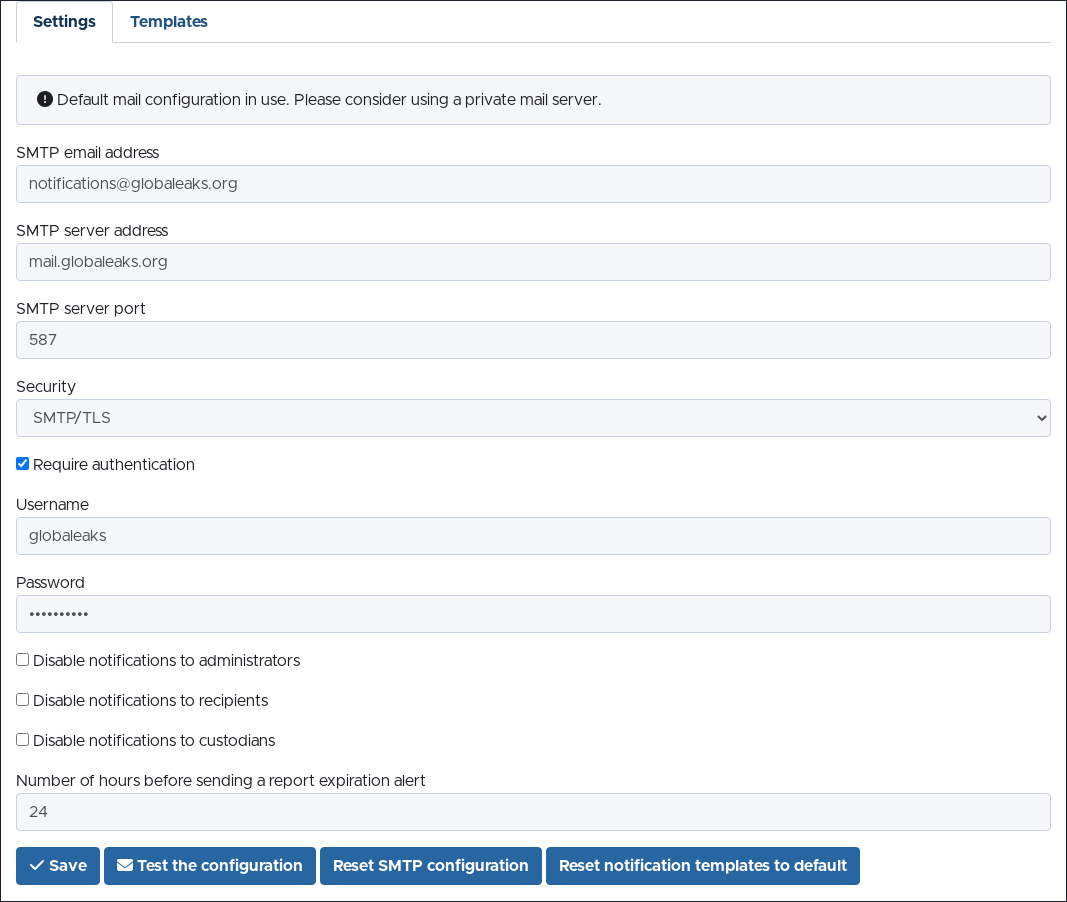Focus the Password field
The height and width of the screenshot is (902, 1067).
tap(533, 614)
